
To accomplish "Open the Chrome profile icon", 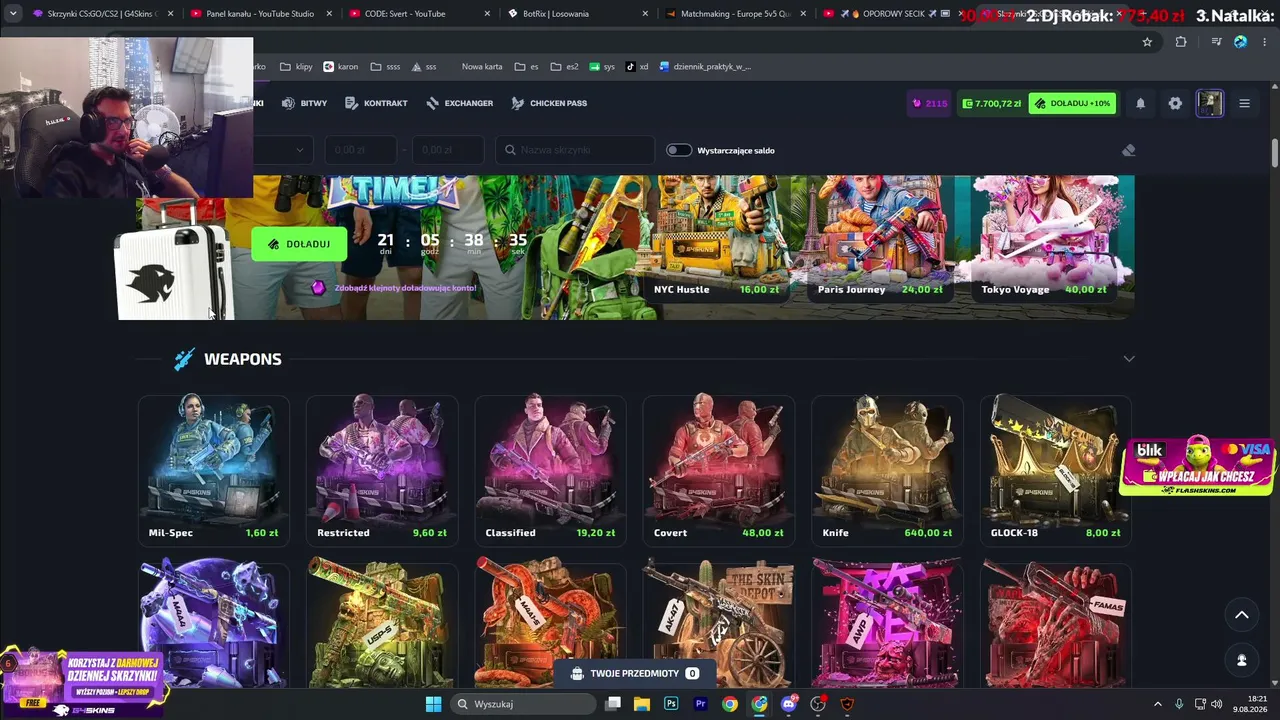I will point(1240,42).
